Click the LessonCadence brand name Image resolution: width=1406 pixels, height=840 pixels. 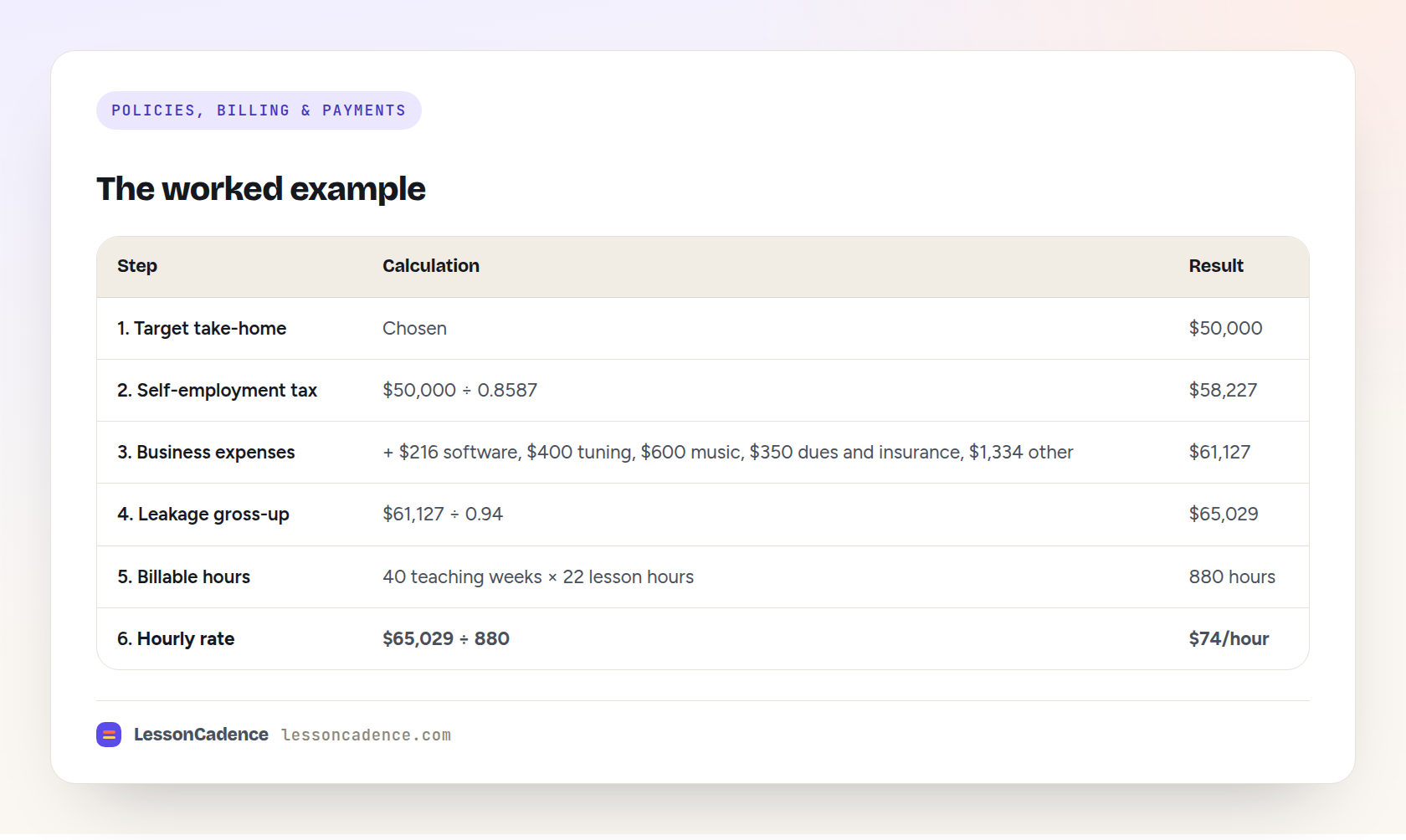(x=201, y=735)
